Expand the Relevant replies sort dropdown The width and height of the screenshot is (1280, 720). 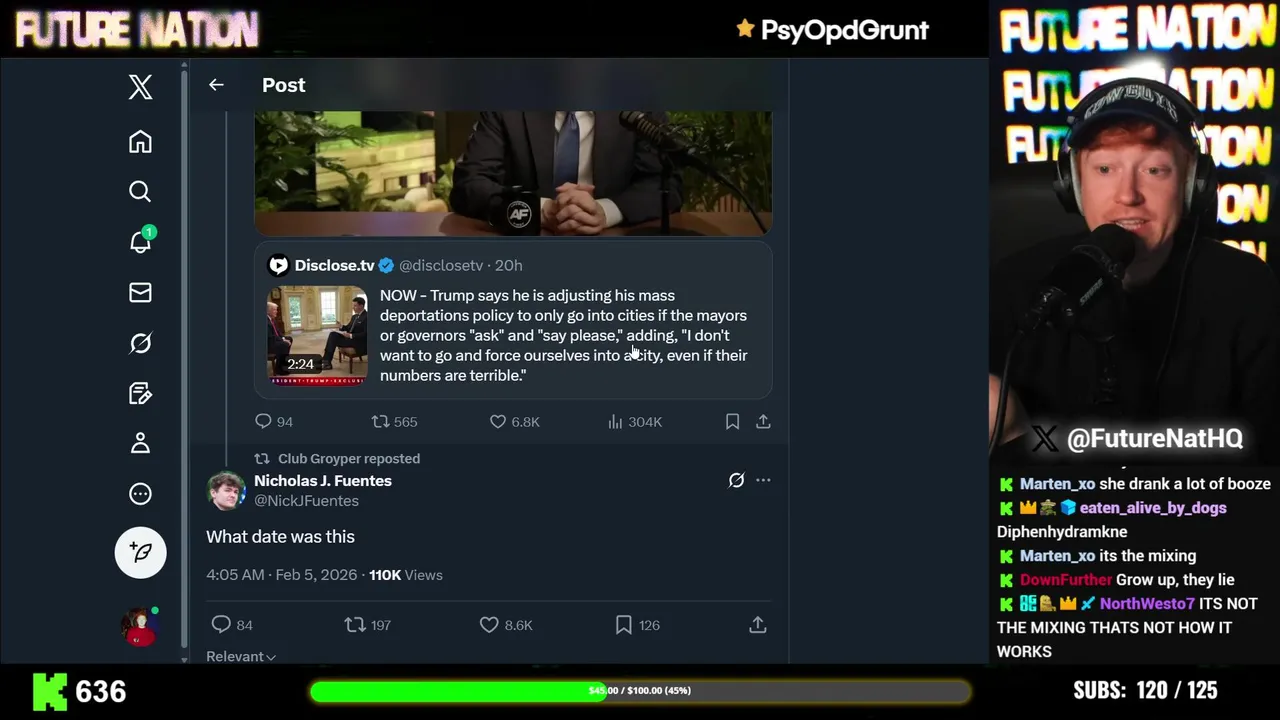tap(241, 656)
